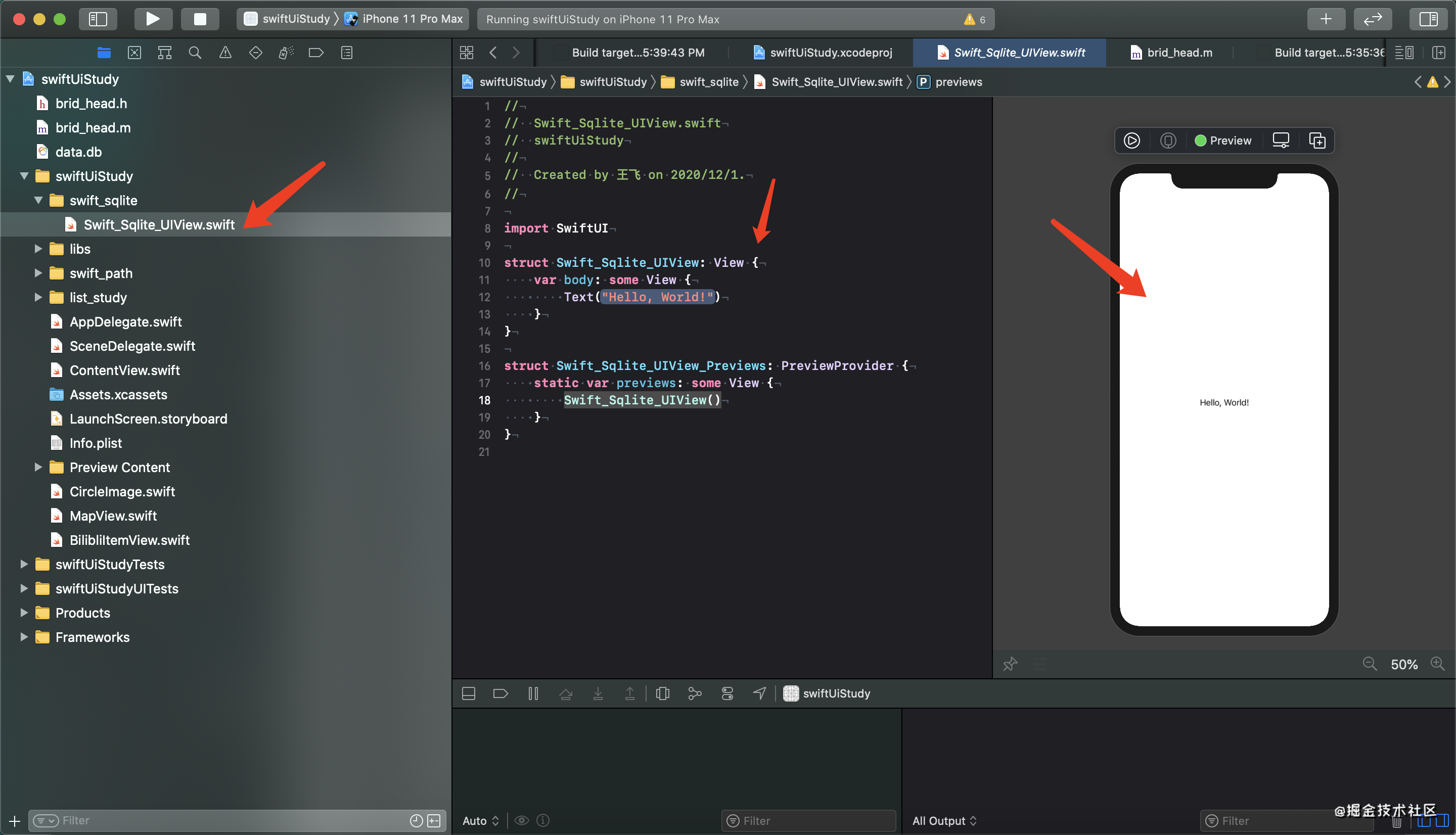Viewport: 1456px width, 835px height.
Task: Open the Breakpoint navigator
Action: point(316,53)
